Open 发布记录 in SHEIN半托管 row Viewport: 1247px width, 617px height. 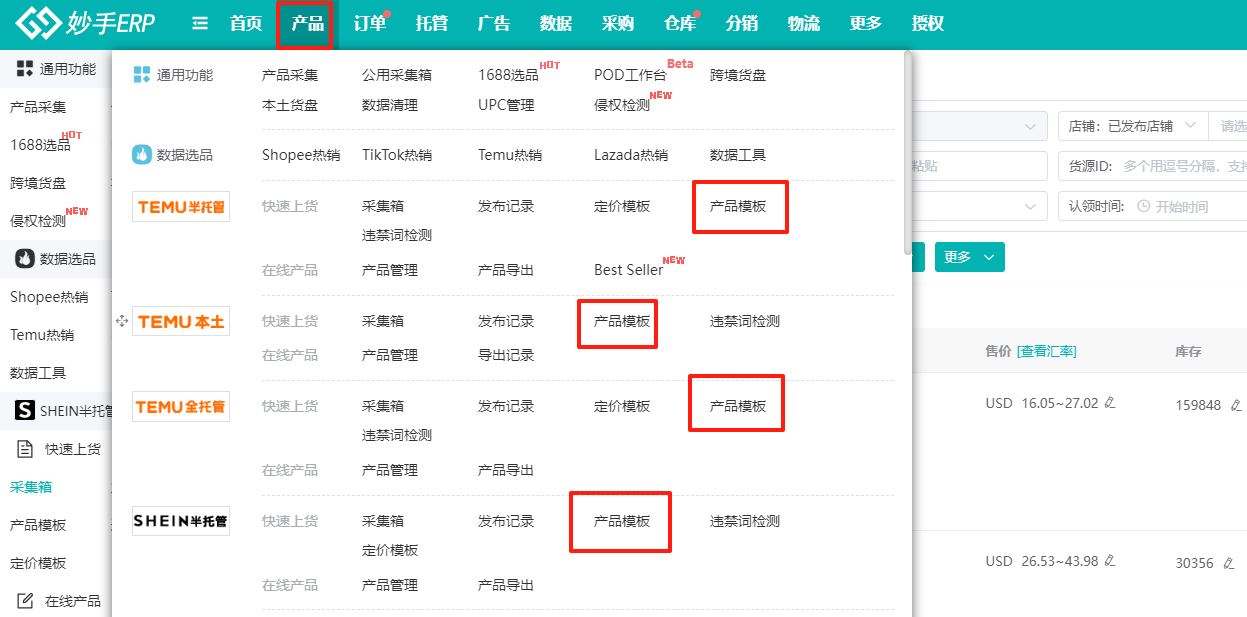pos(506,521)
